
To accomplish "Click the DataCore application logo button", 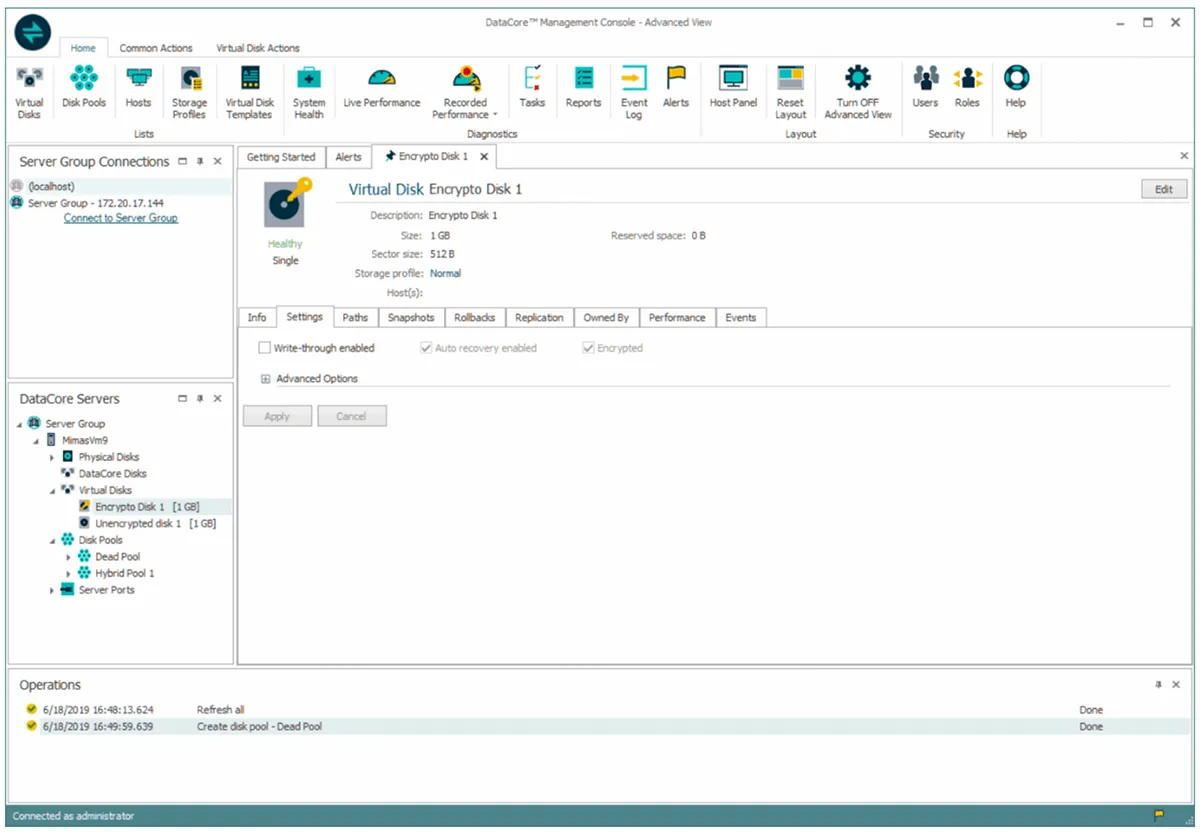I will pyautogui.click(x=32, y=32).
